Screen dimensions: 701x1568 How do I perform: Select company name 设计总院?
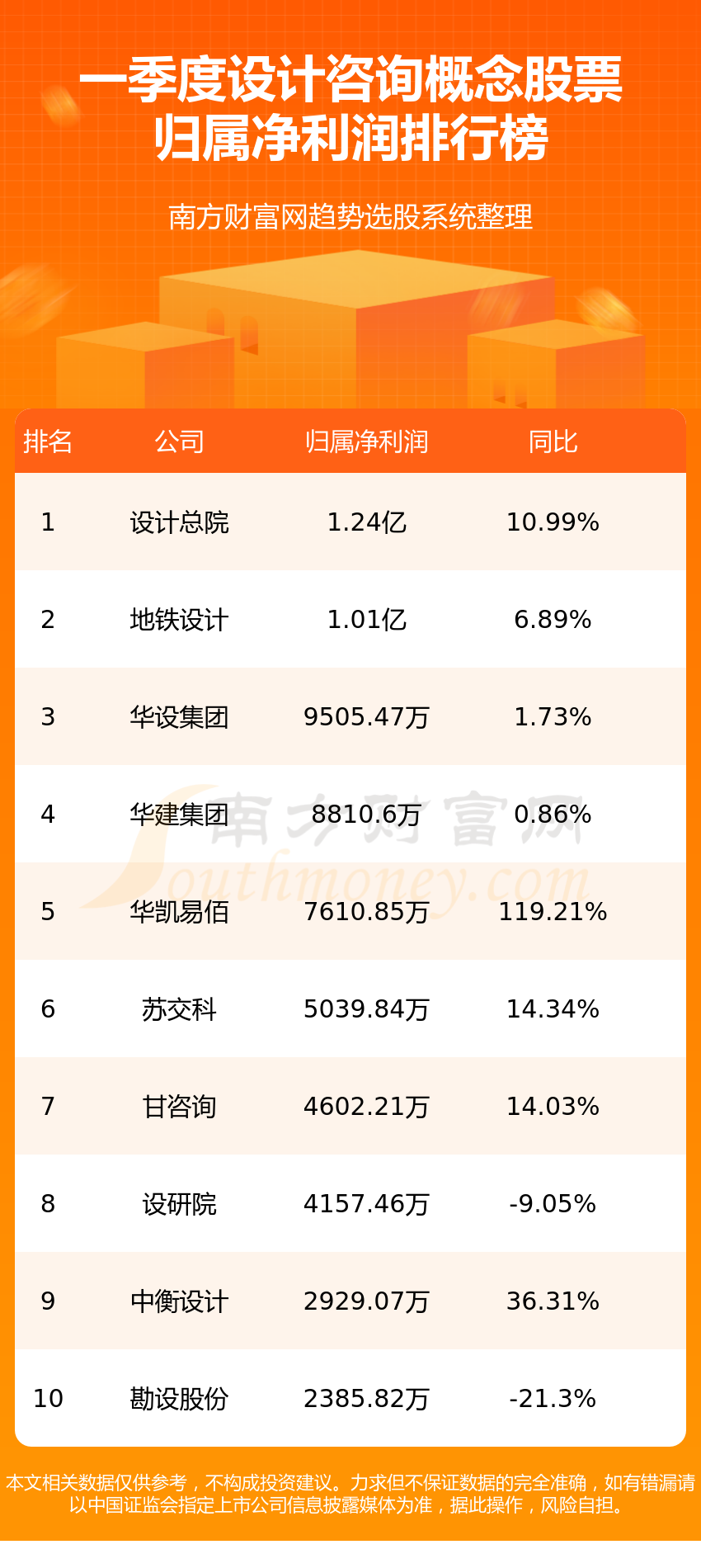[x=179, y=522]
